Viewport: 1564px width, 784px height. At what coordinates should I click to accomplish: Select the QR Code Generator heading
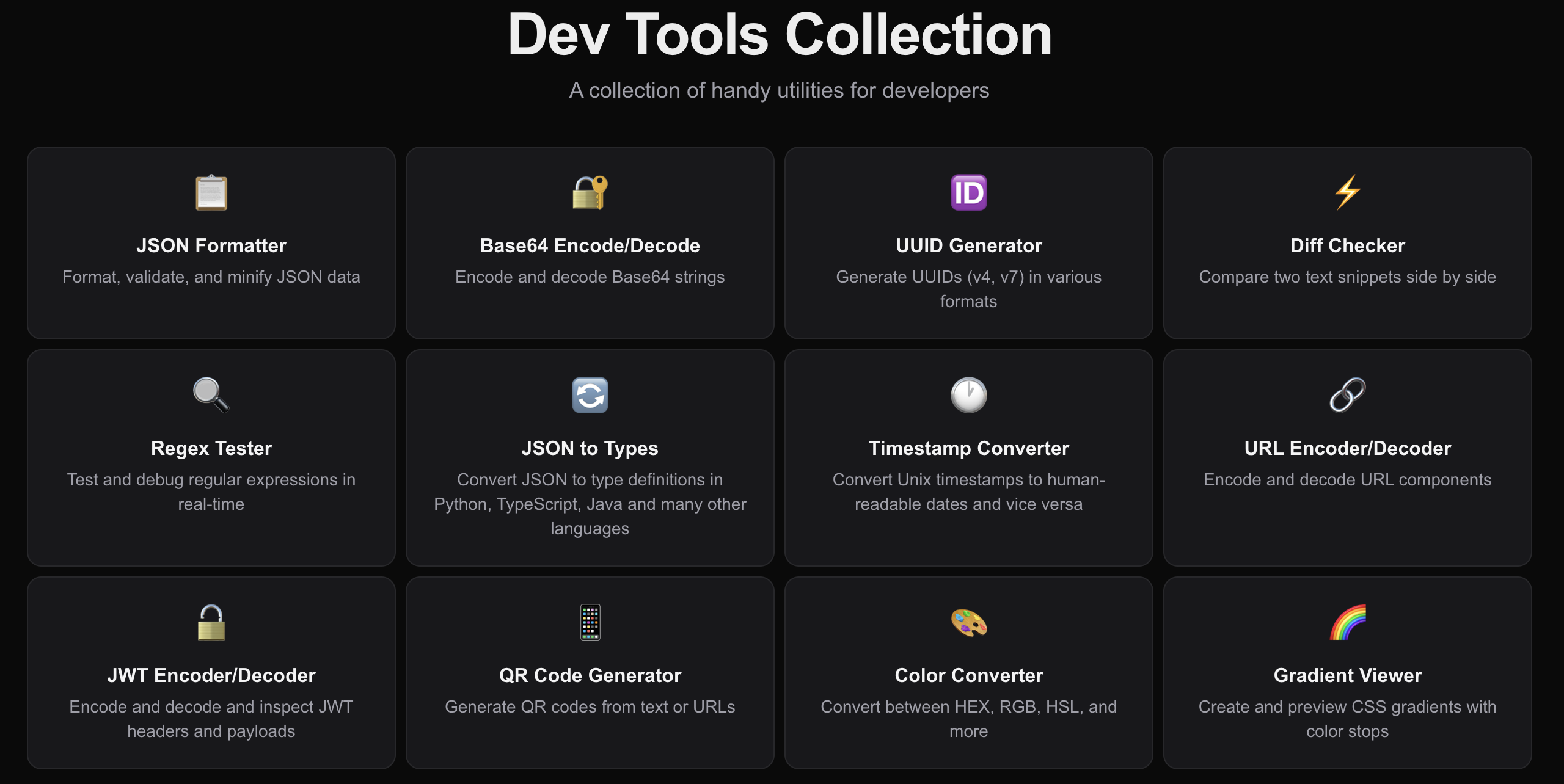[x=590, y=675]
